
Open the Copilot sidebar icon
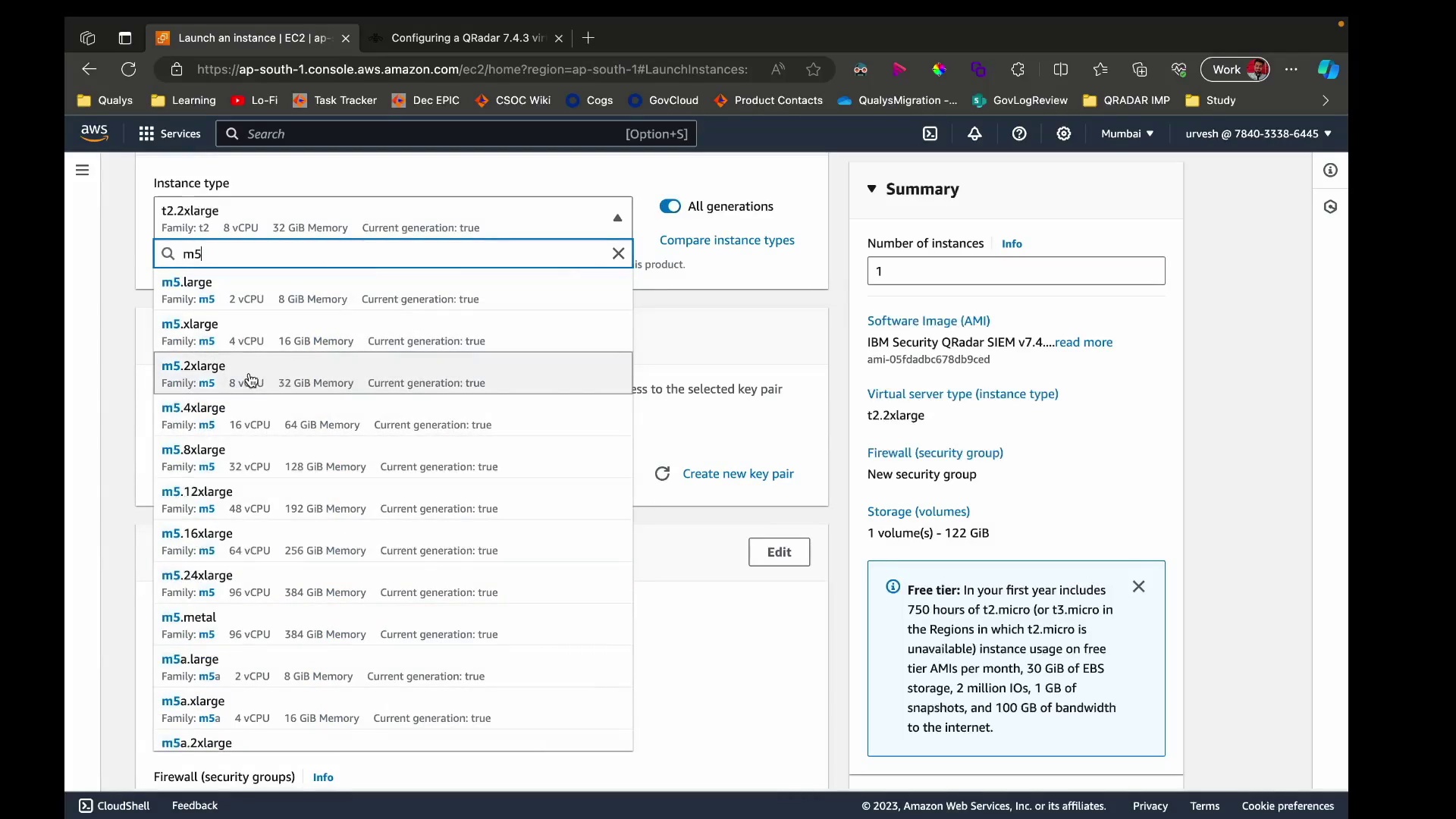1329,69
